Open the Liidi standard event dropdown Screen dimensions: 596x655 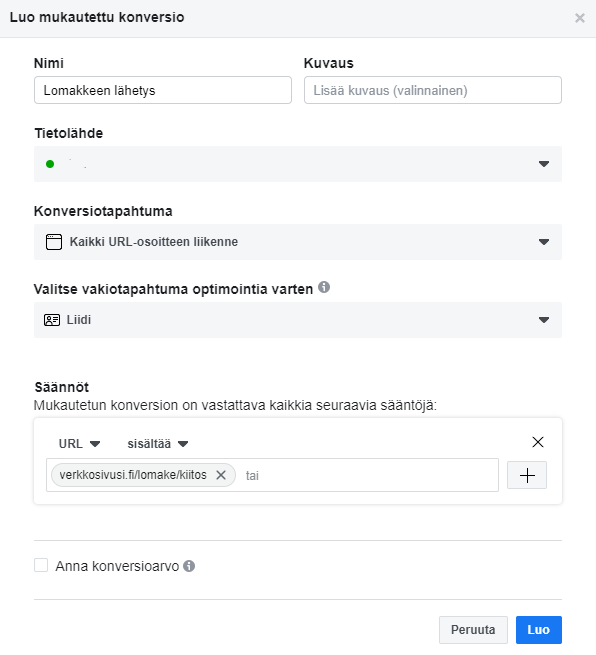(298, 320)
